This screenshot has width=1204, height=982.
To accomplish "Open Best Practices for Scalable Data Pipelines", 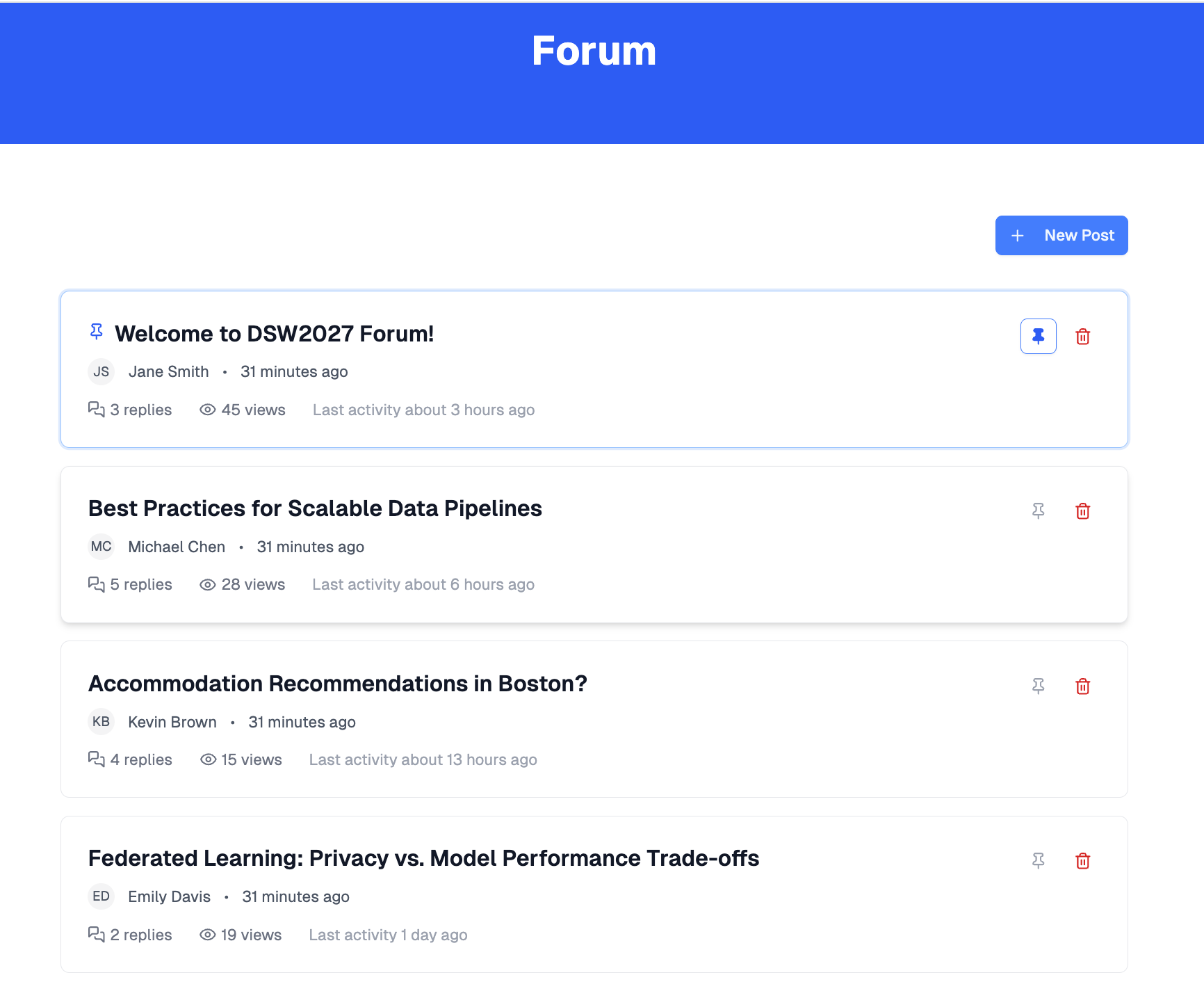I will [315, 508].
